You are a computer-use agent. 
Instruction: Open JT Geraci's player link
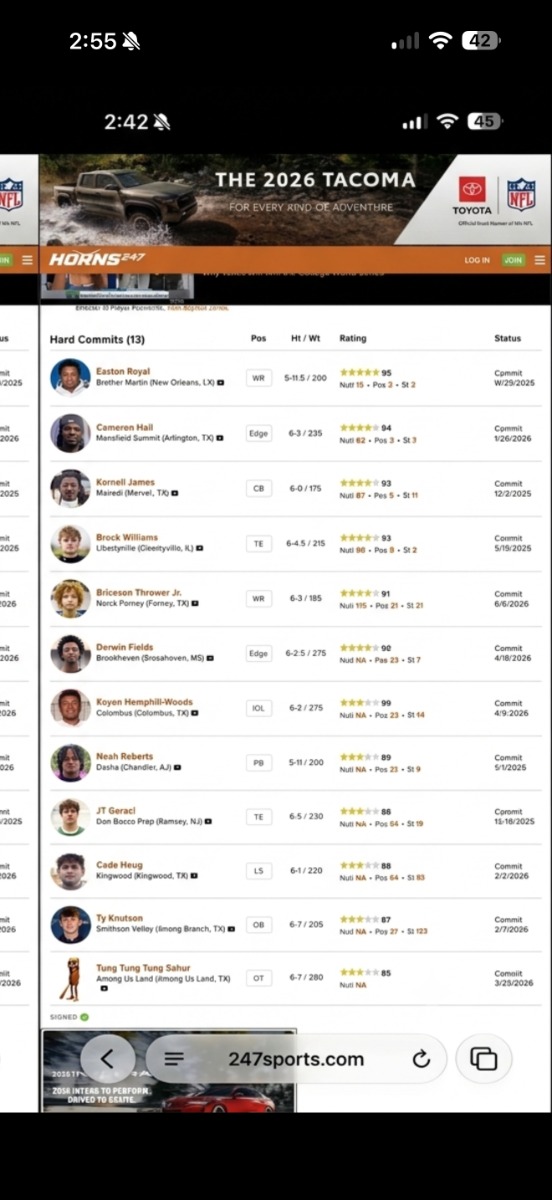click(x=116, y=810)
